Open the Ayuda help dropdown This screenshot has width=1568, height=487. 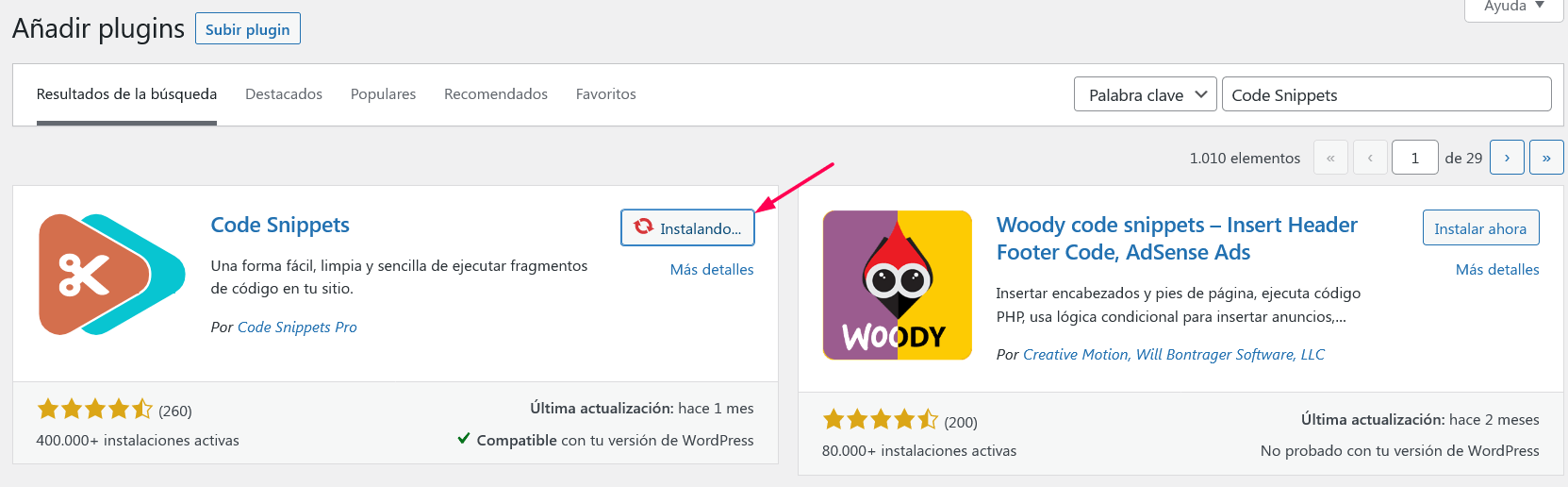[1514, 8]
